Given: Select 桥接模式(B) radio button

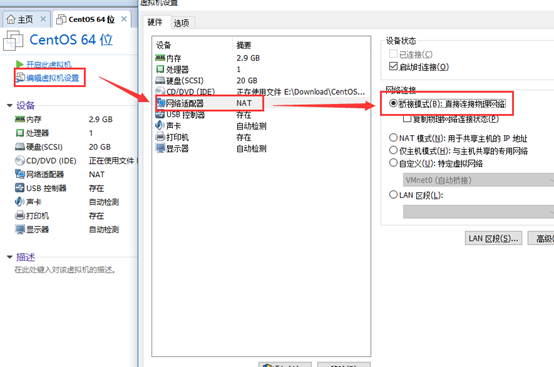Looking at the screenshot, I should (393, 103).
